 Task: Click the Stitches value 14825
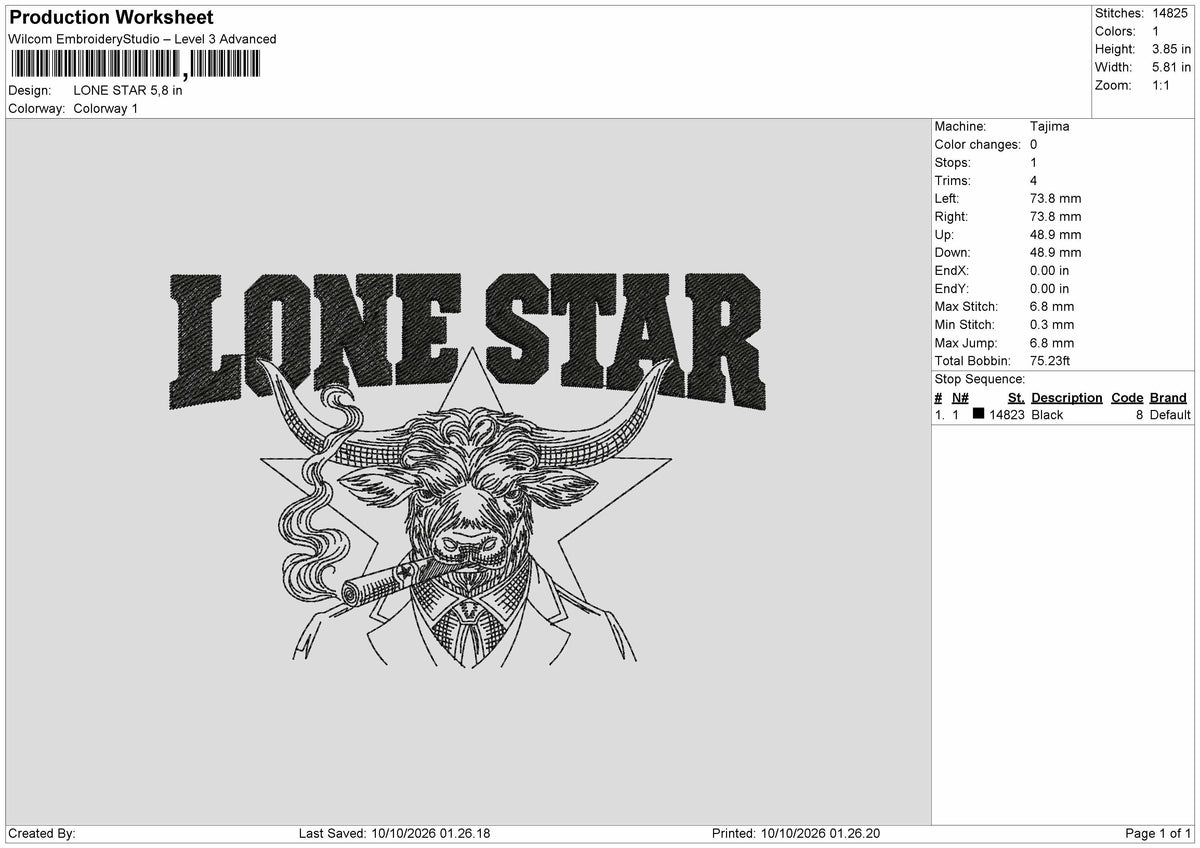1172,13
